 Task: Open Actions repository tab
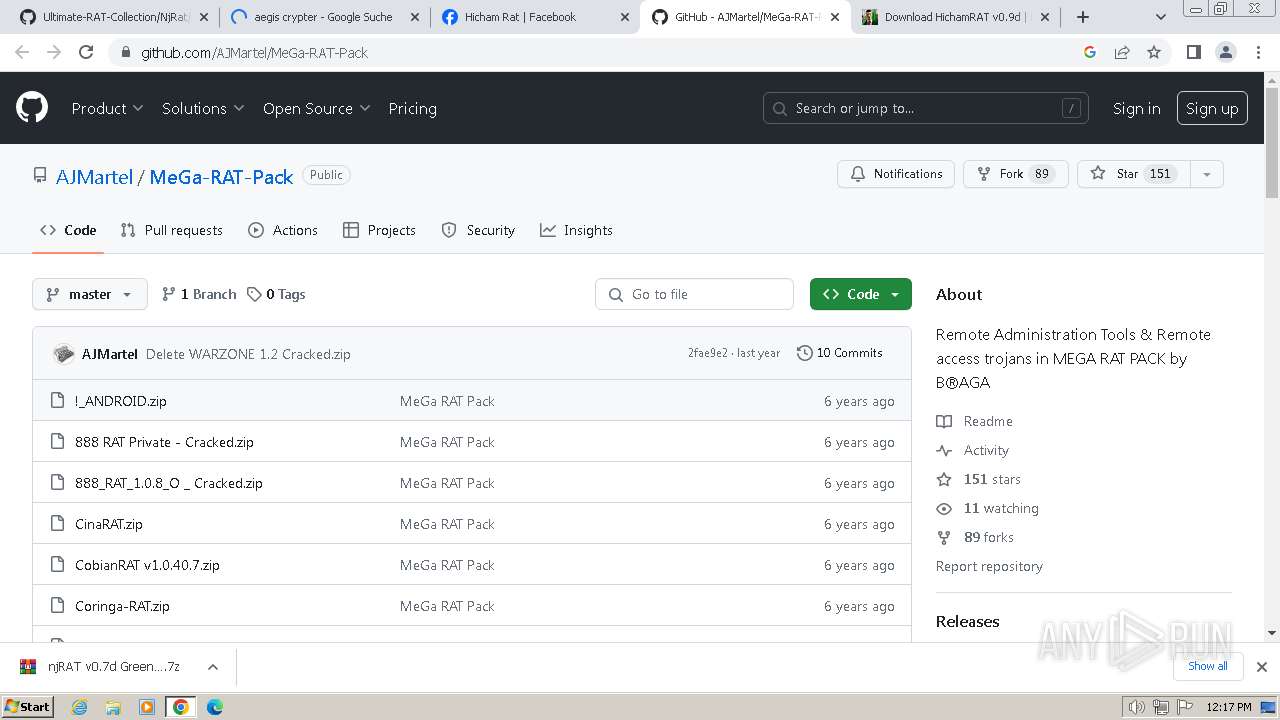pyautogui.click(x=283, y=230)
